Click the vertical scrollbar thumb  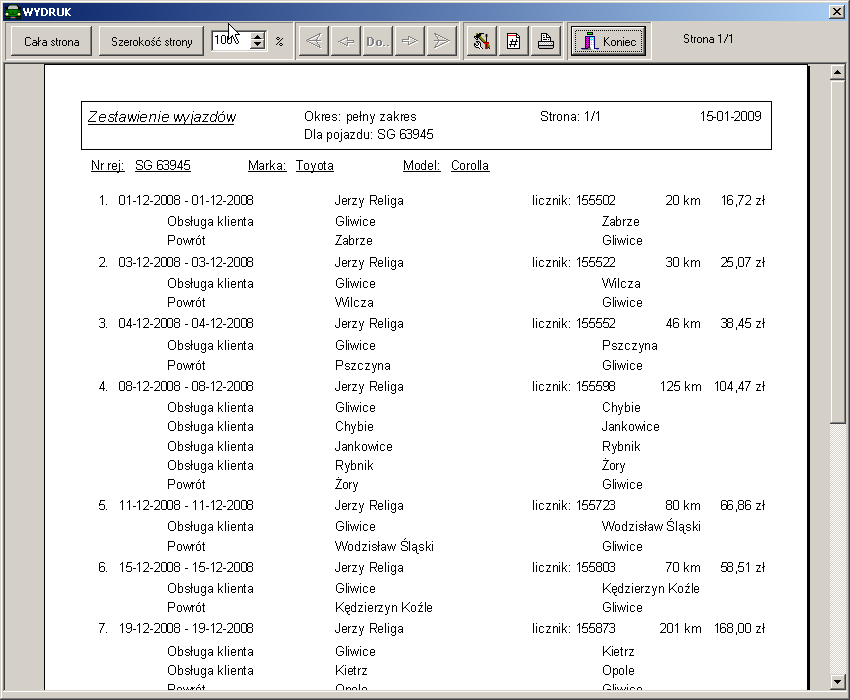click(837, 252)
